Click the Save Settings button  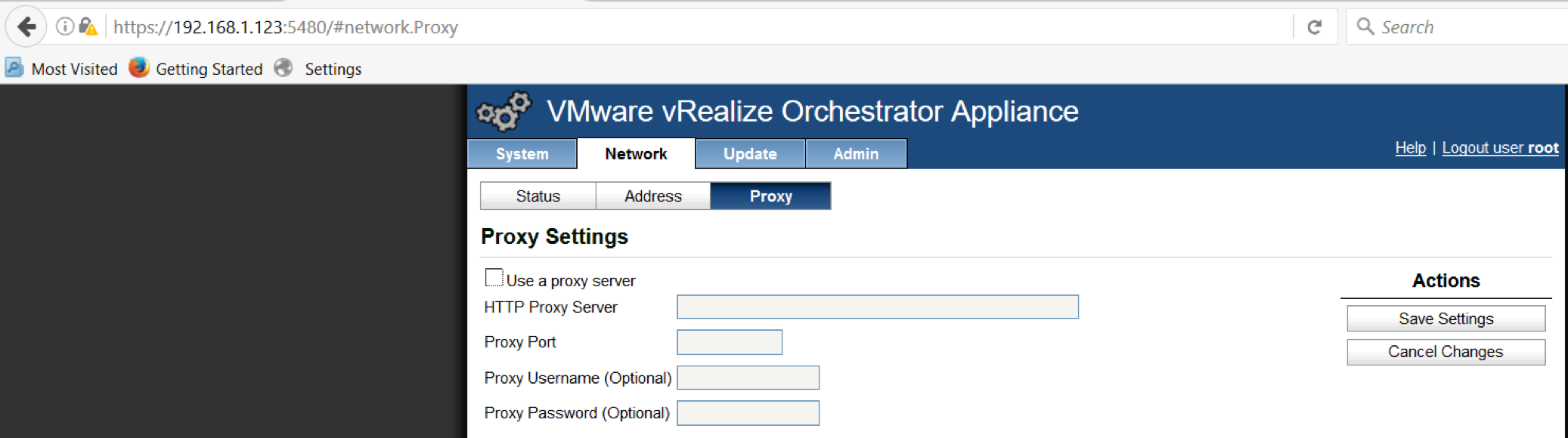(x=1446, y=319)
